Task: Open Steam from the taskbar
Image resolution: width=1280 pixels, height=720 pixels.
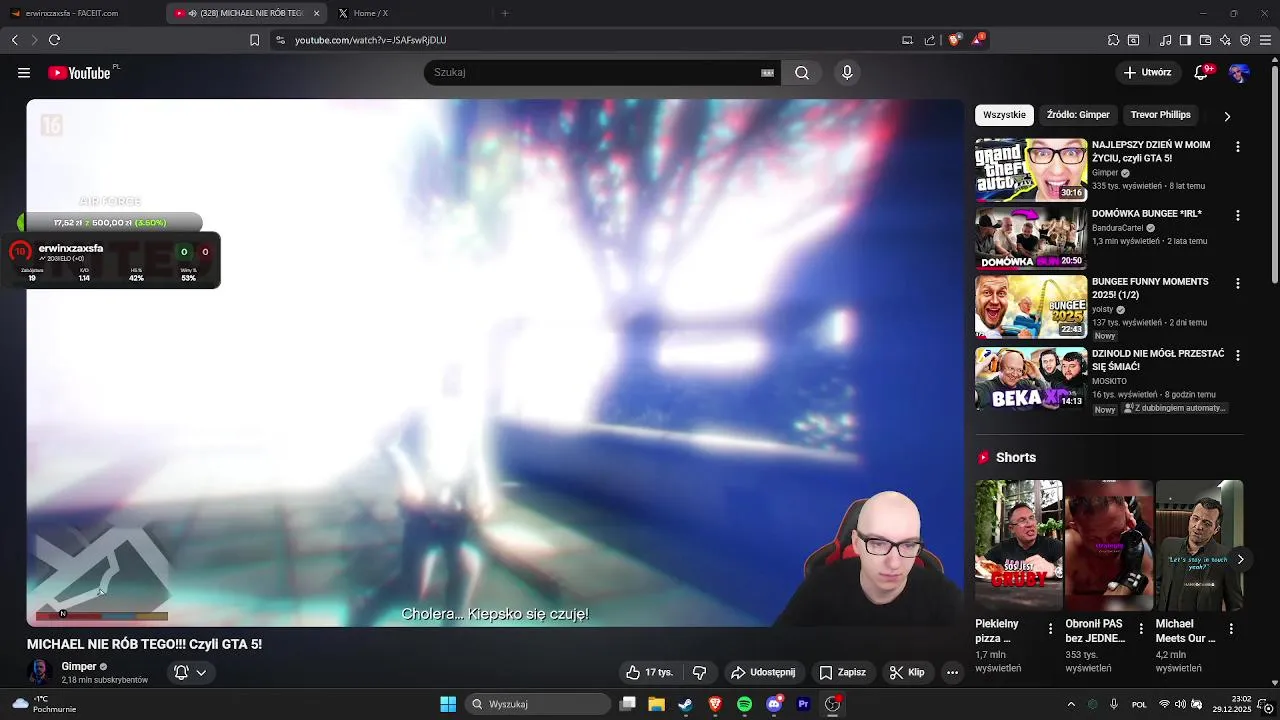Action: coord(686,704)
